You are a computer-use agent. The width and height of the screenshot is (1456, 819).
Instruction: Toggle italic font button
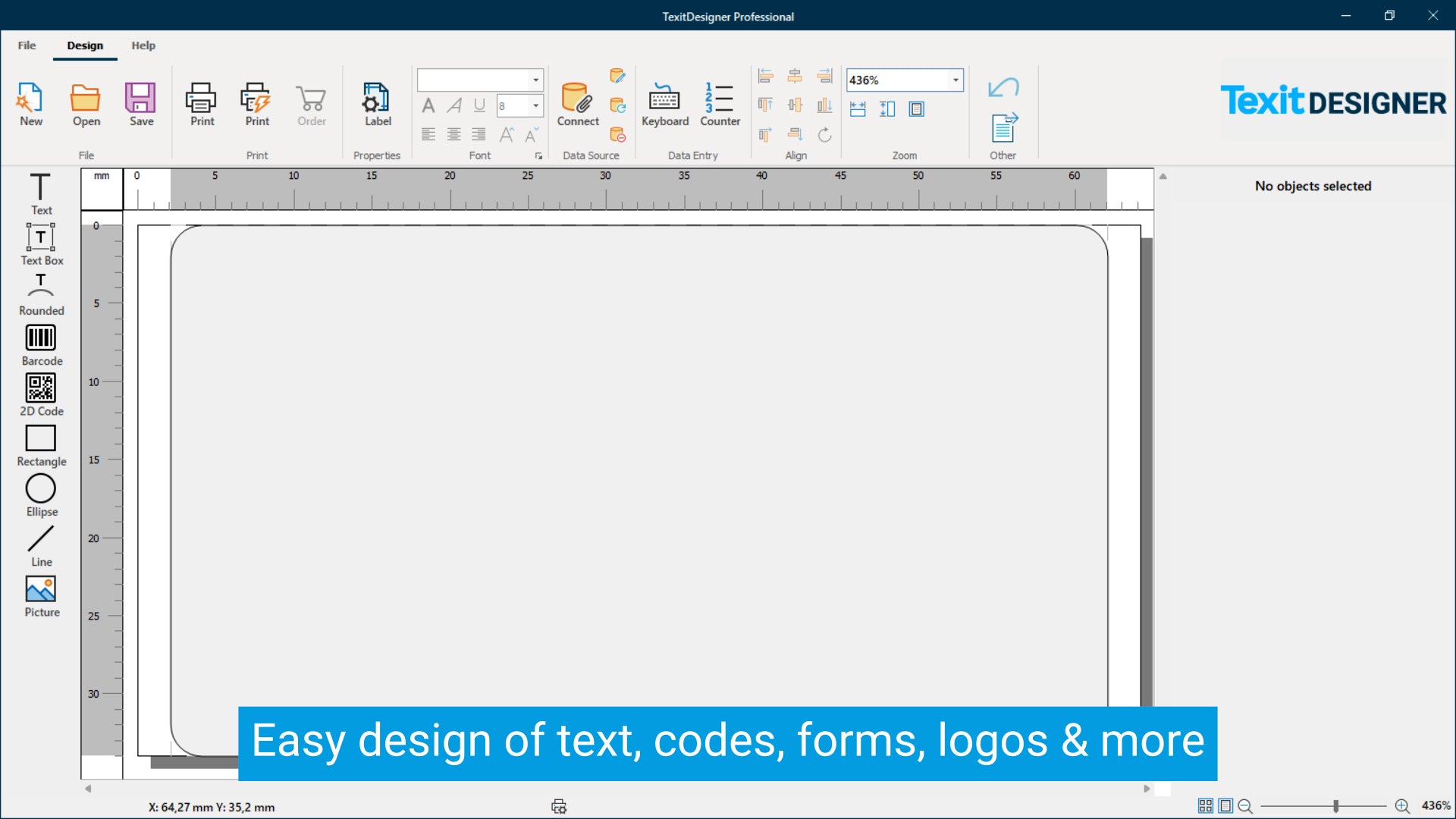(454, 105)
